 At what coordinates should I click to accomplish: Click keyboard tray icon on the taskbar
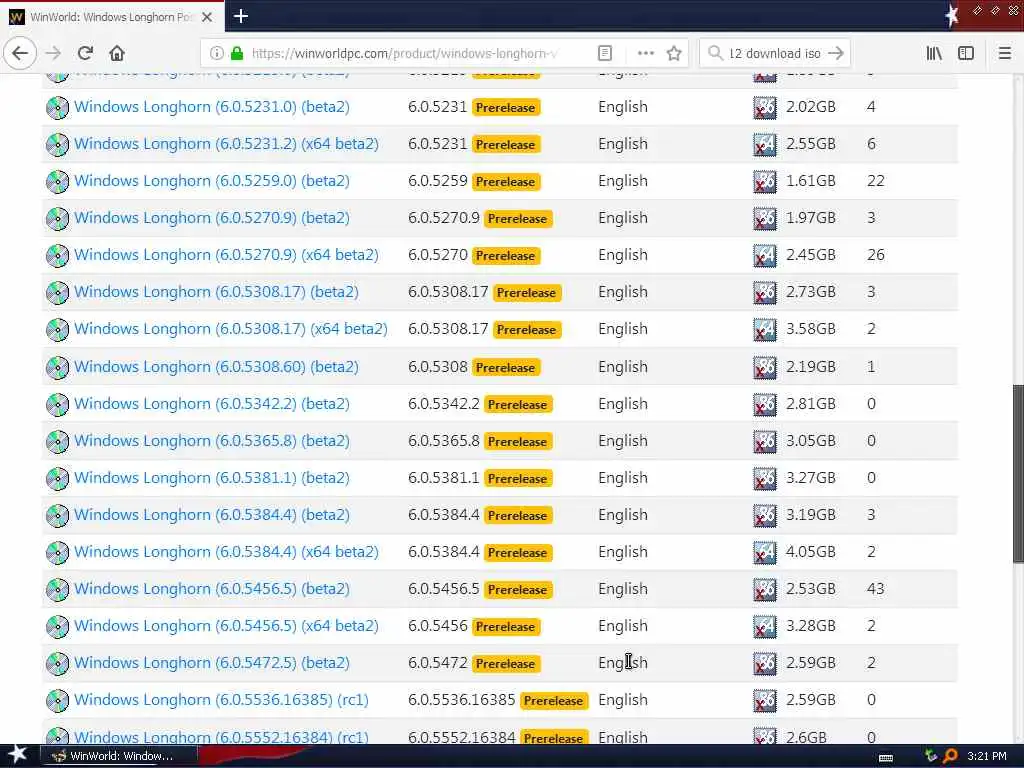(x=886, y=758)
